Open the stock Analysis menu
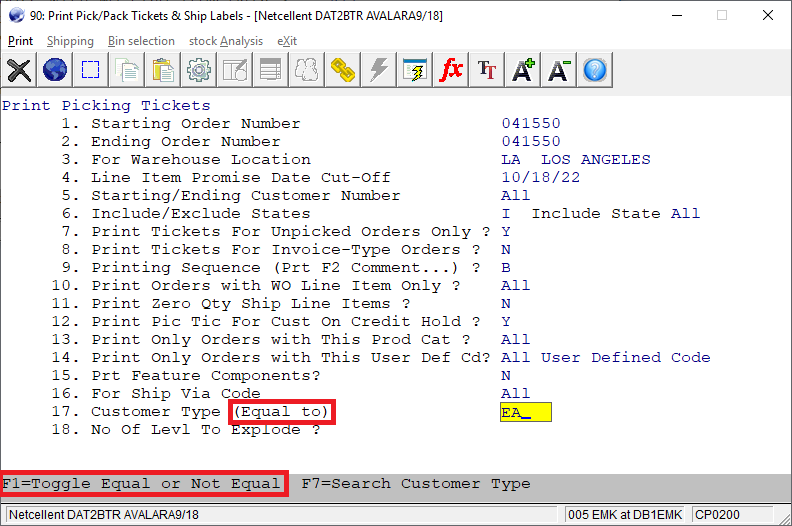This screenshot has height=526, width=792. 226,41
